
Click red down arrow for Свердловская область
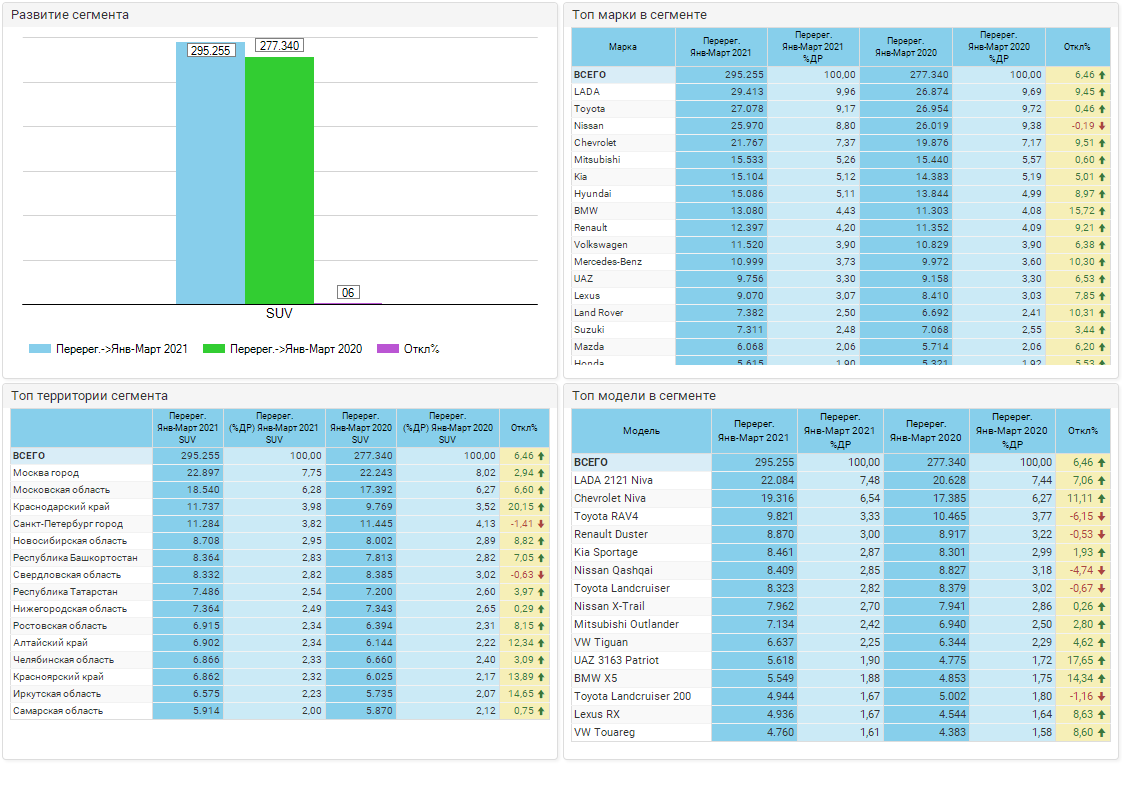pyautogui.click(x=541, y=575)
